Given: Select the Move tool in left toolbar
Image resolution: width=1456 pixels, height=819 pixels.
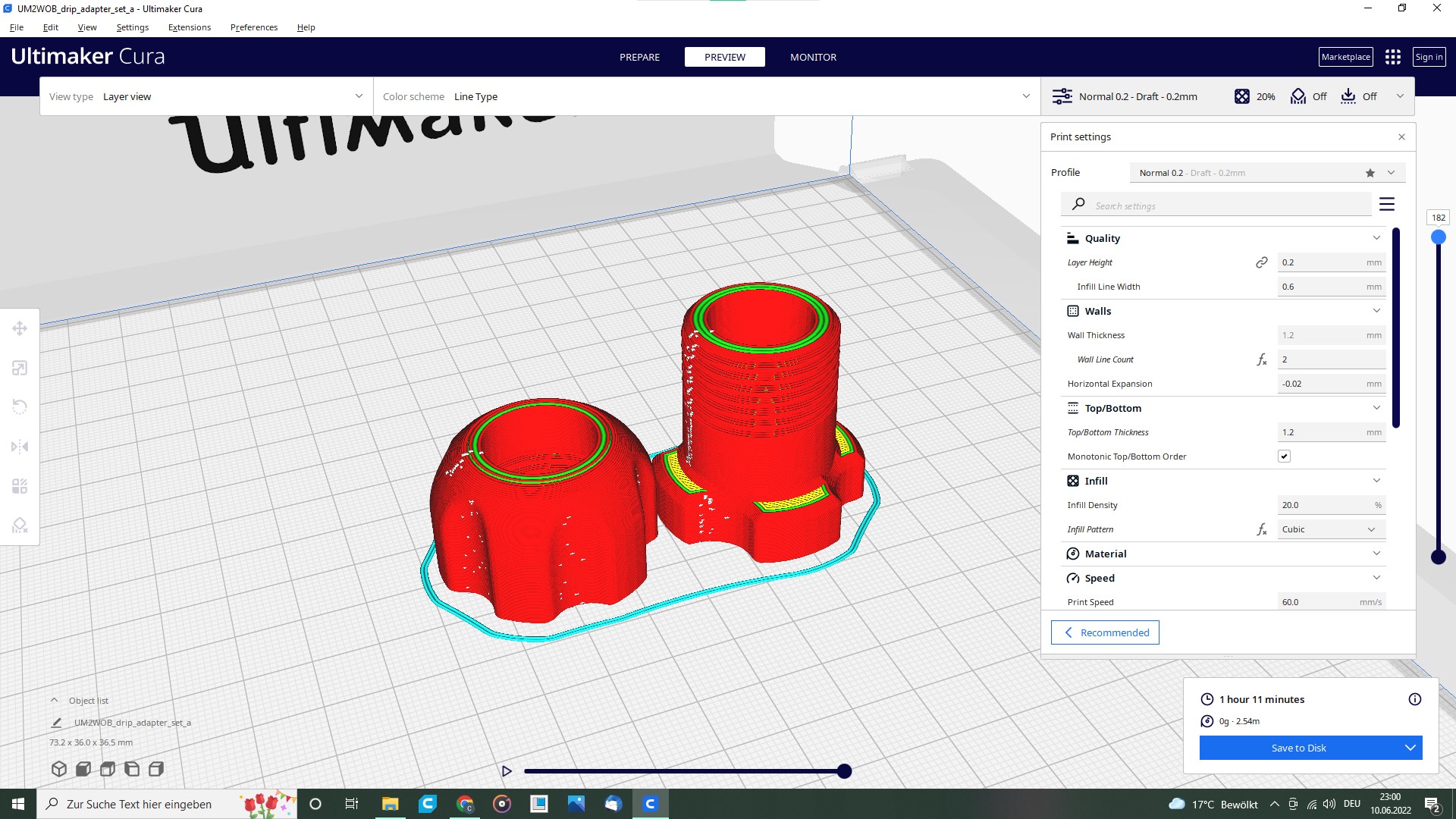Looking at the screenshot, I should click(x=20, y=328).
